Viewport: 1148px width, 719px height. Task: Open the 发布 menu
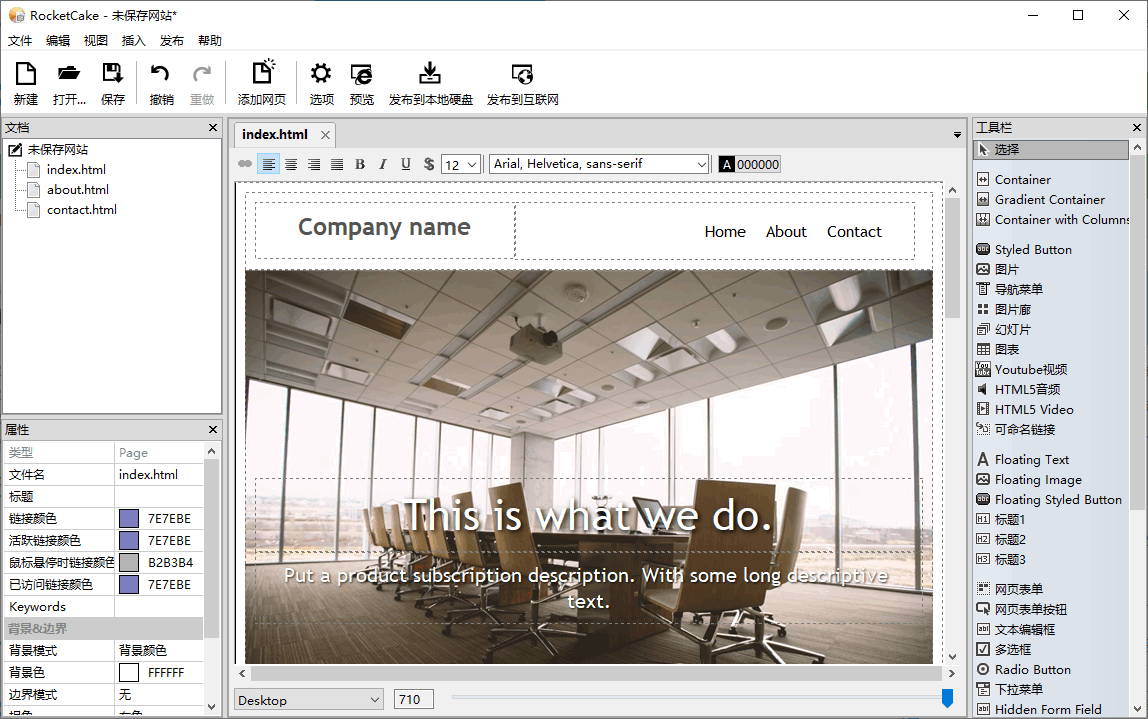[x=172, y=41]
